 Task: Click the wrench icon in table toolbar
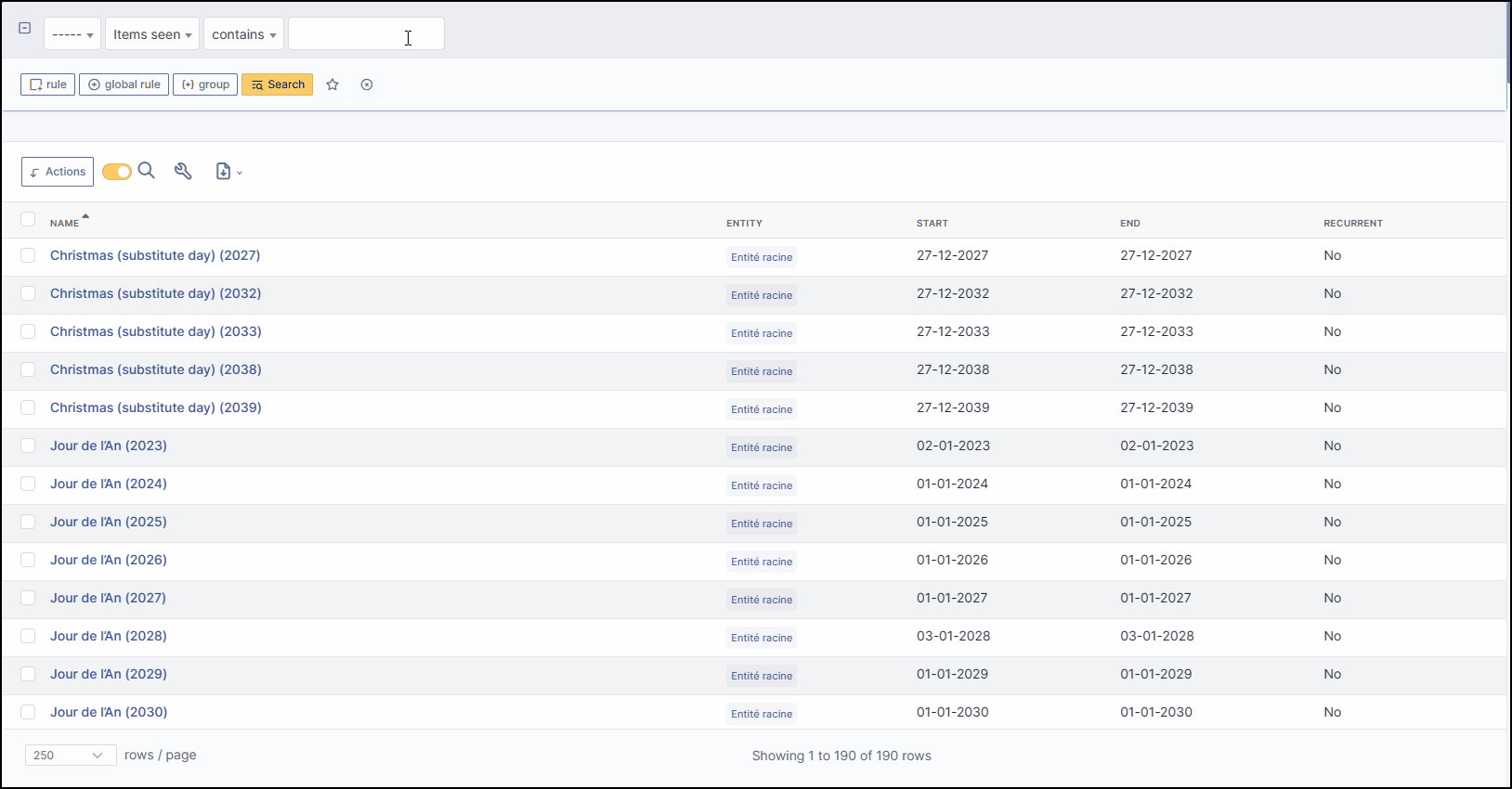pos(183,171)
